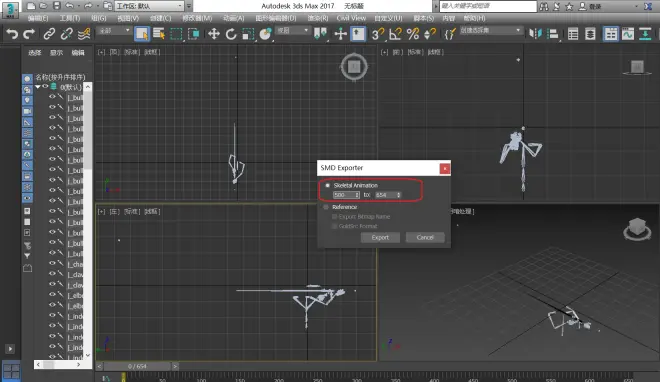Activate the Select Object tool

142,34
